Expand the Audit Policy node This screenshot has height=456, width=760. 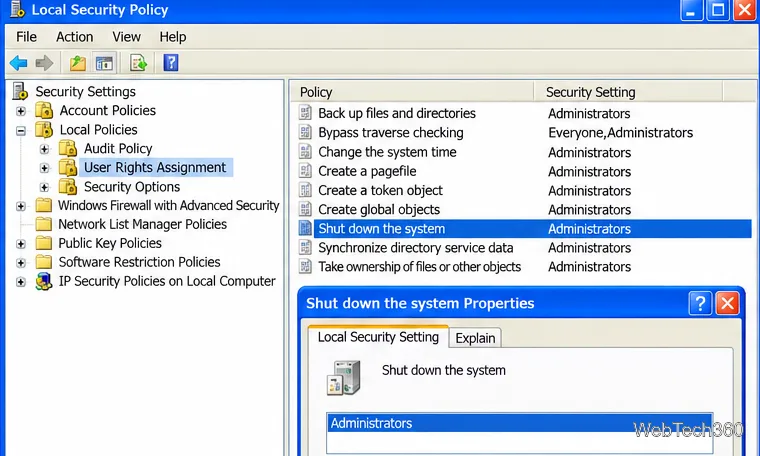[45, 149]
